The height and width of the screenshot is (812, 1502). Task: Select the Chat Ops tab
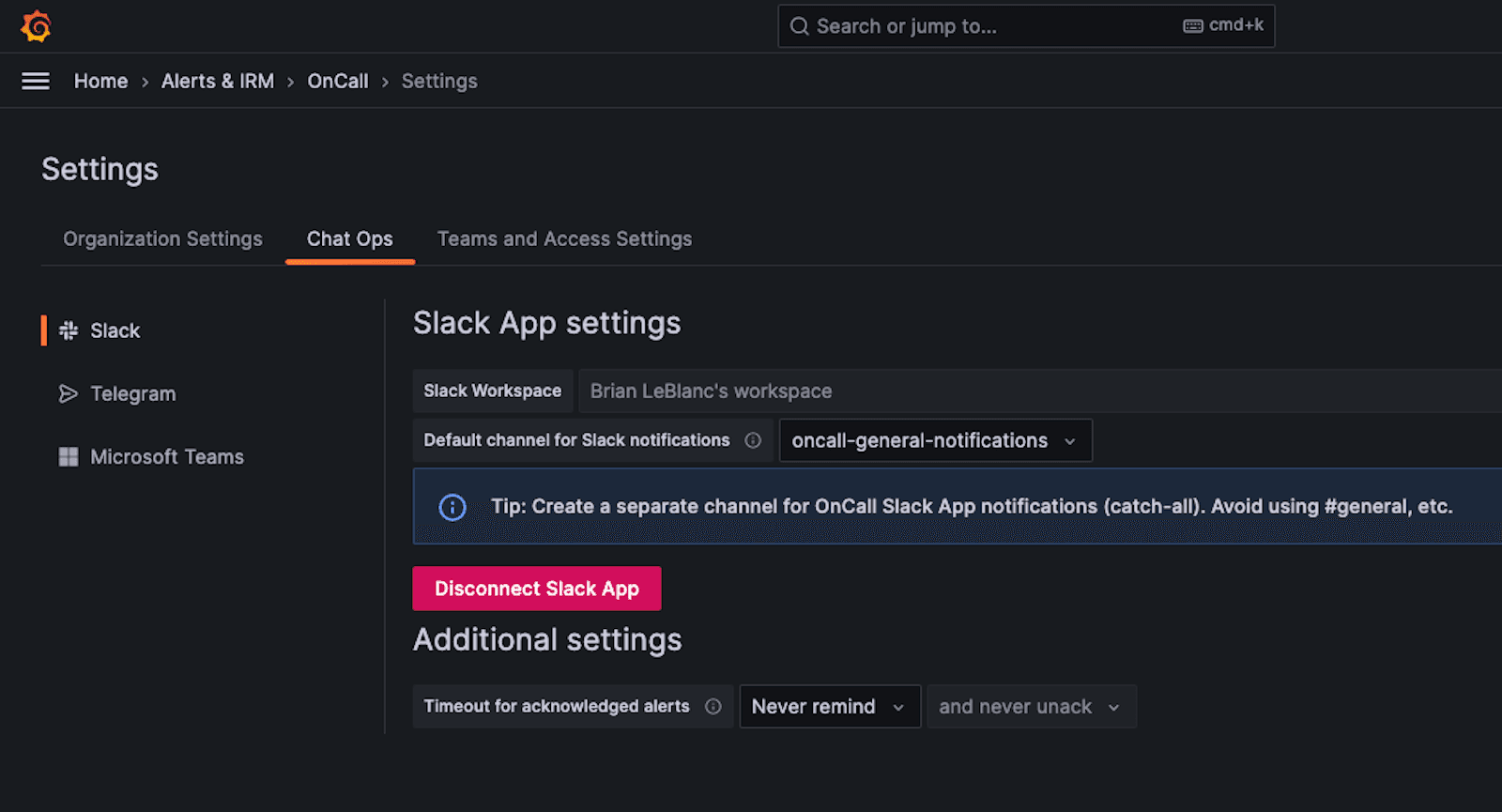[350, 239]
